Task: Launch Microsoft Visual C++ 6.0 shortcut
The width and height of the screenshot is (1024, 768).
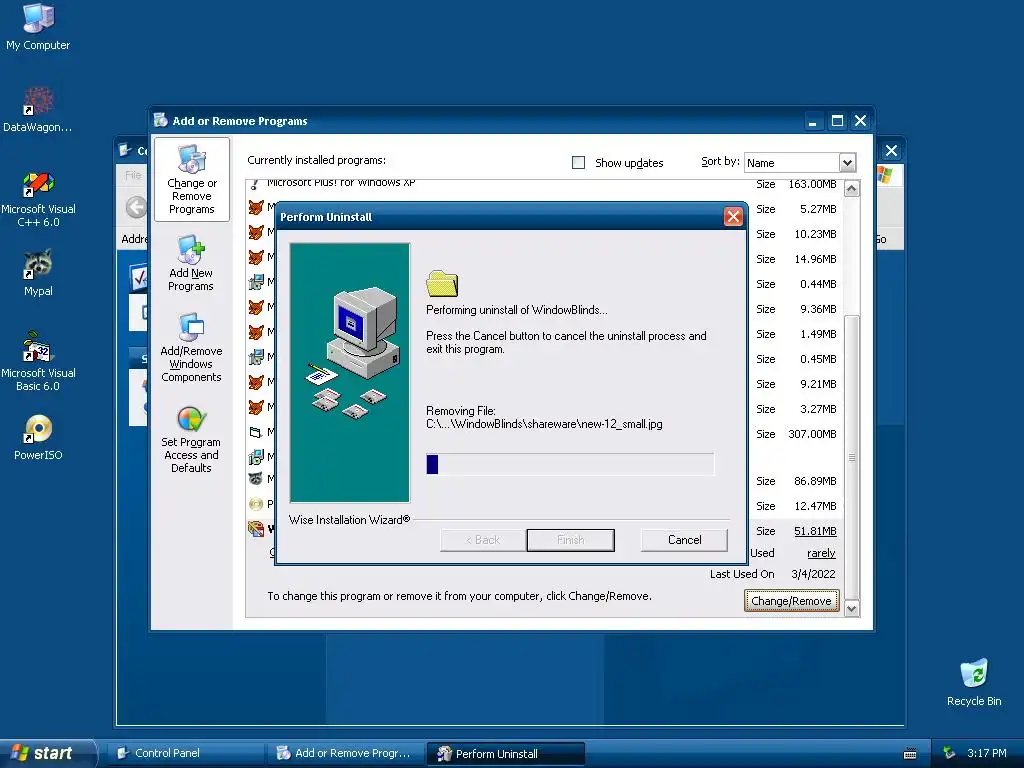Action: (x=38, y=199)
